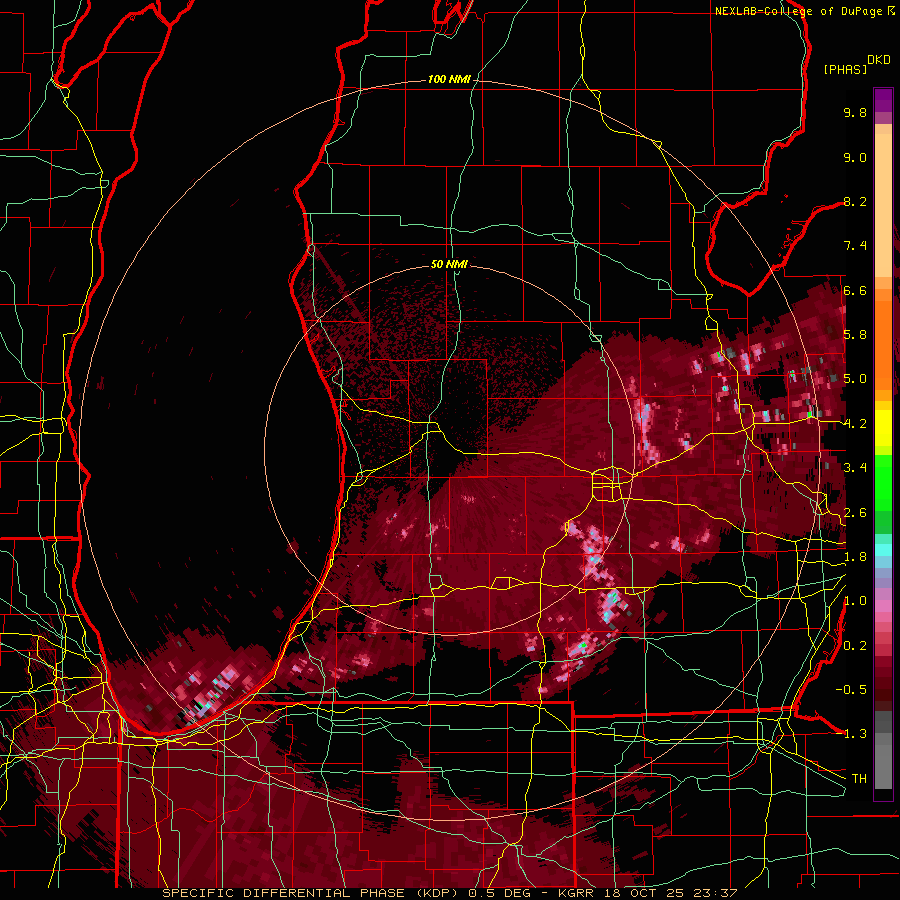900x900 pixels.
Task: Click the DKD label above color scale
Action: click(x=879, y=60)
